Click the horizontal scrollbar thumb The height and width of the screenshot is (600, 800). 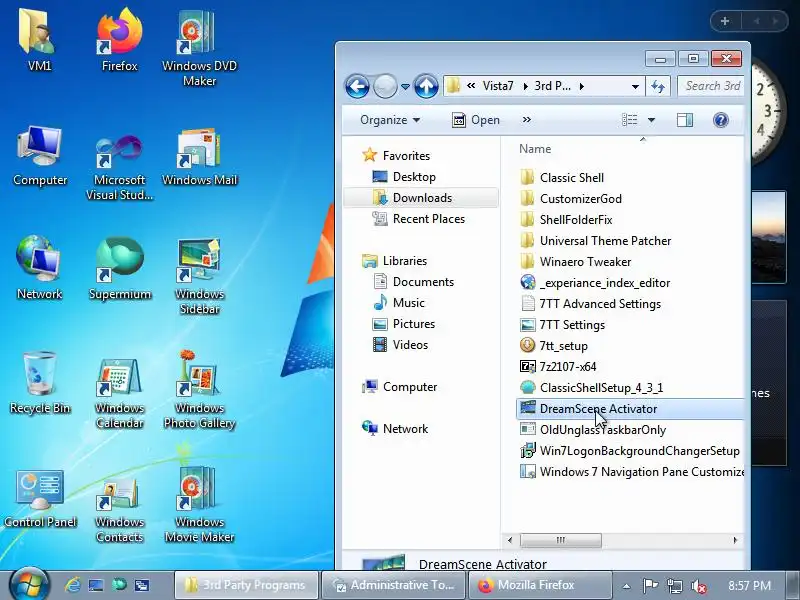tap(560, 540)
